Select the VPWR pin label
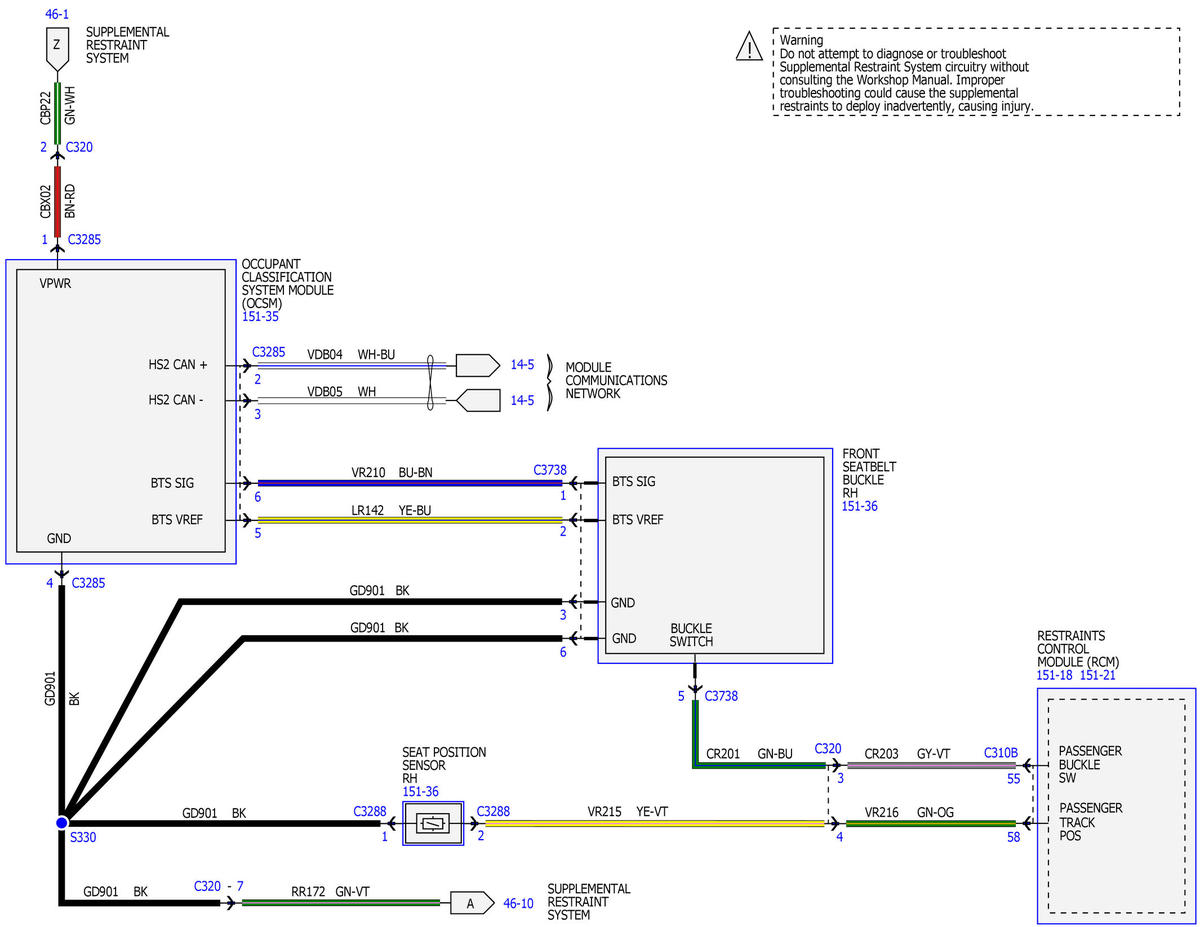The height and width of the screenshot is (927, 1200). click(x=55, y=283)
